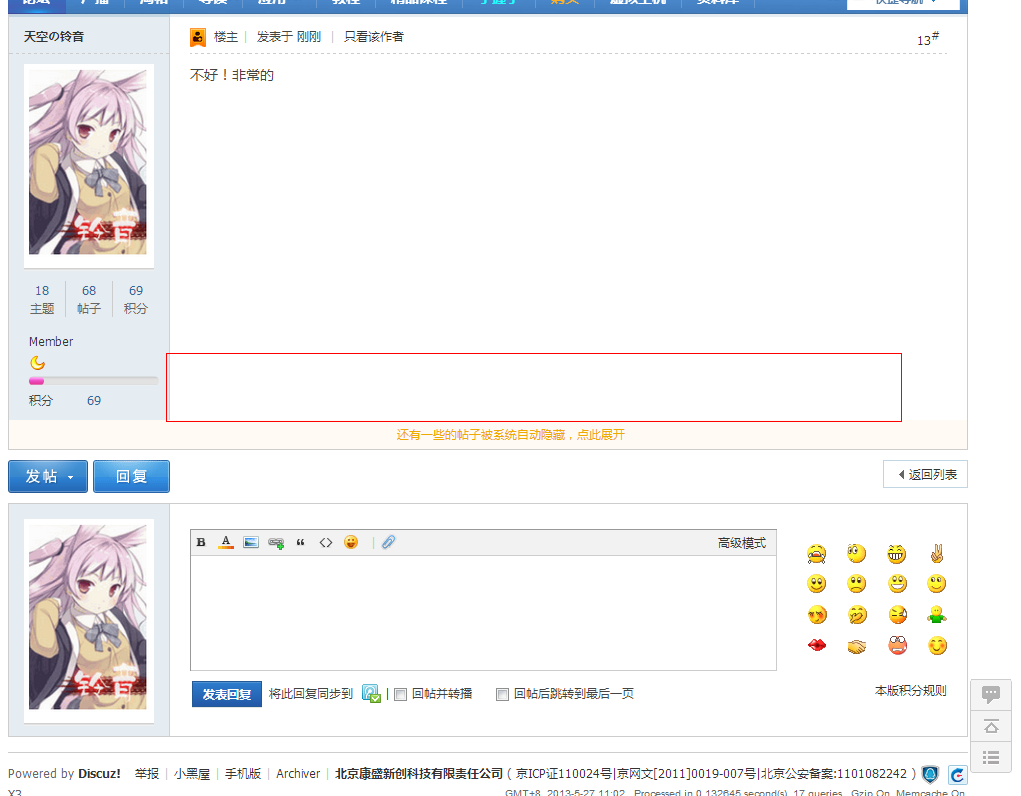Click the orange 楼主 author badge icon
1021x796 pixels.
198,37
